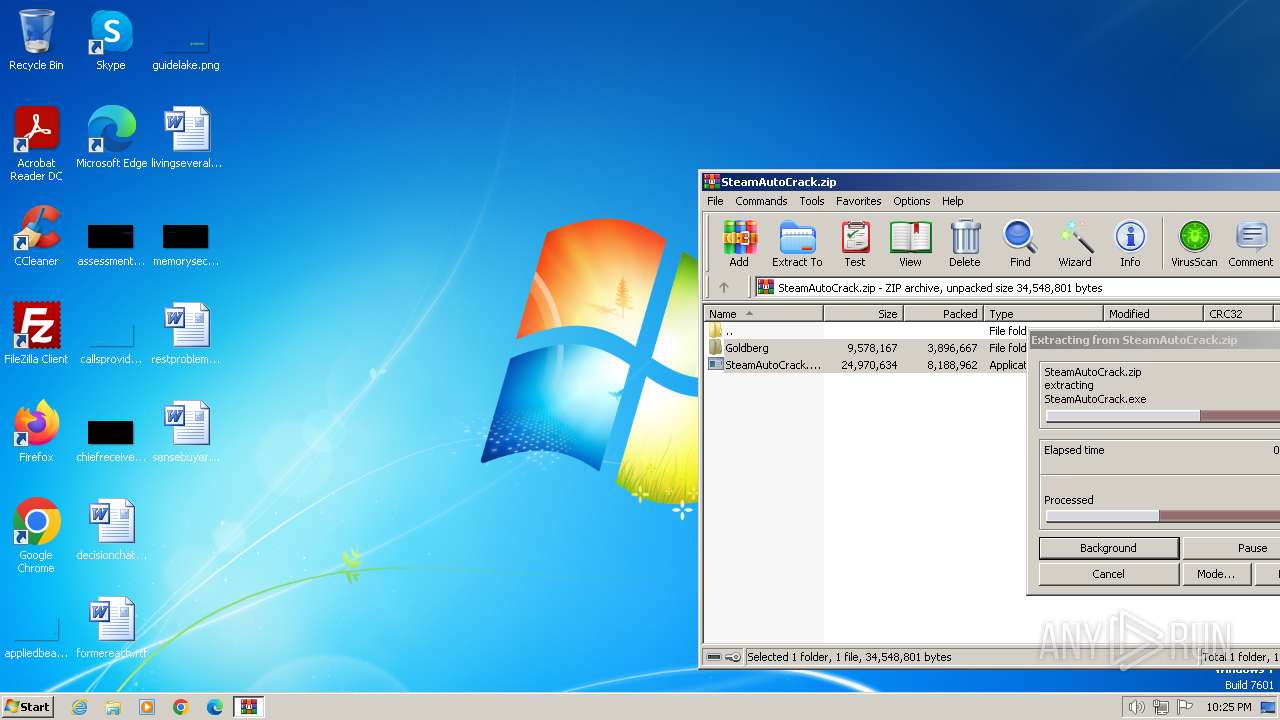
Task: Click the Test archive icon
Action: [x=855, y=244]
